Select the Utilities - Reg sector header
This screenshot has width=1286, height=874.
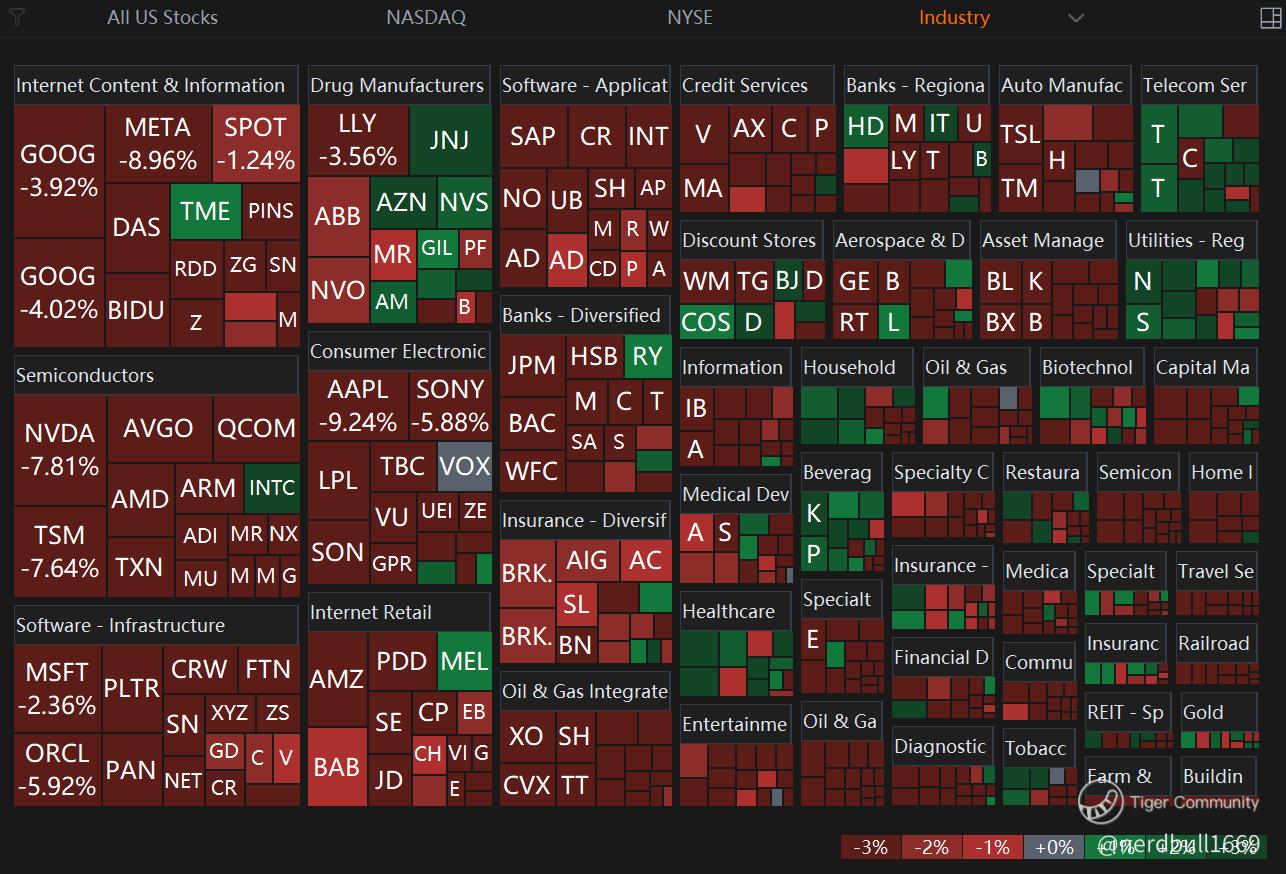1192,240
